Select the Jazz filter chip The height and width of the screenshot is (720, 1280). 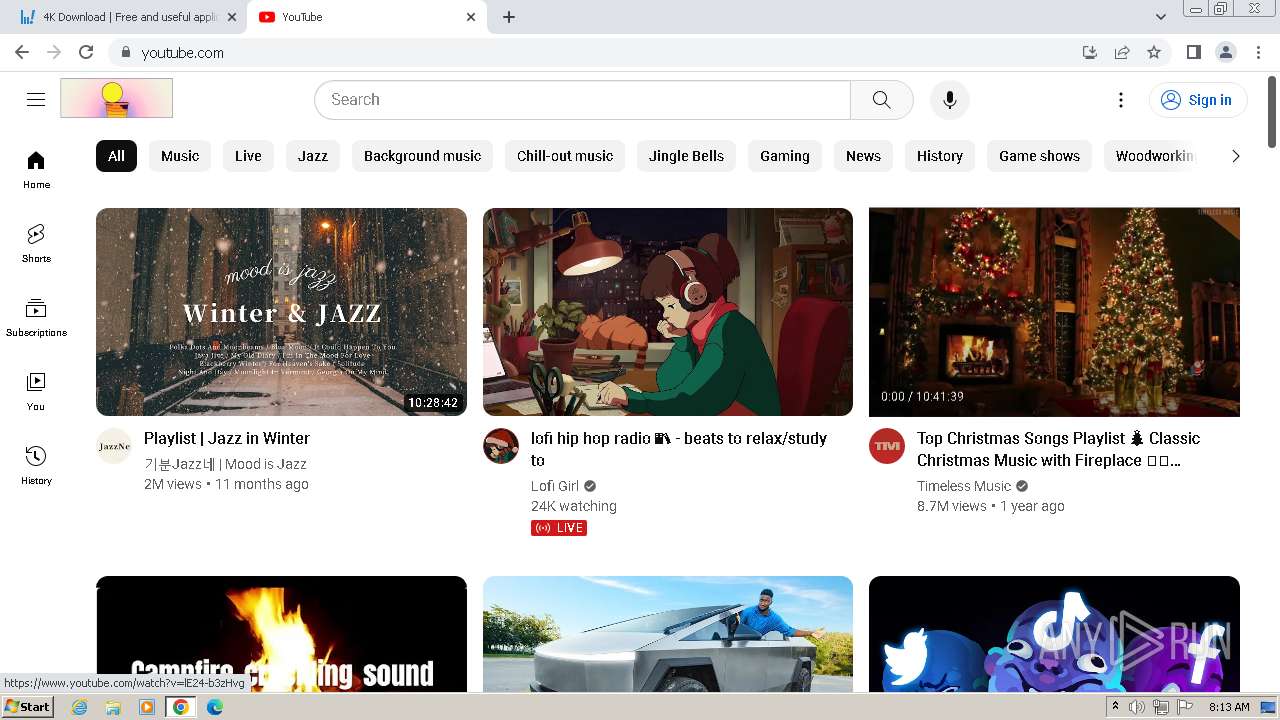click(x=313, y=156)
